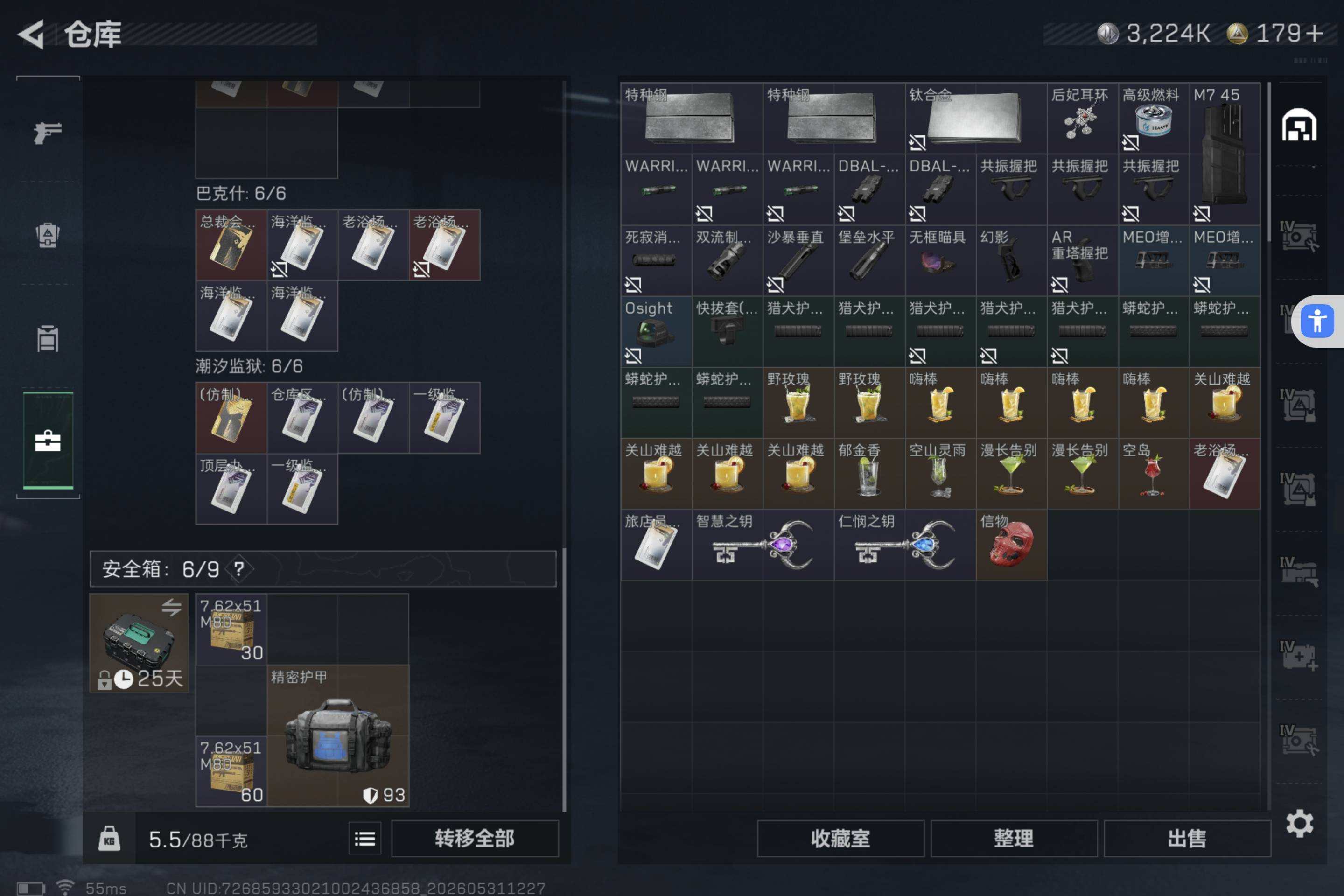Click the 整理 button

point(1014,838)
